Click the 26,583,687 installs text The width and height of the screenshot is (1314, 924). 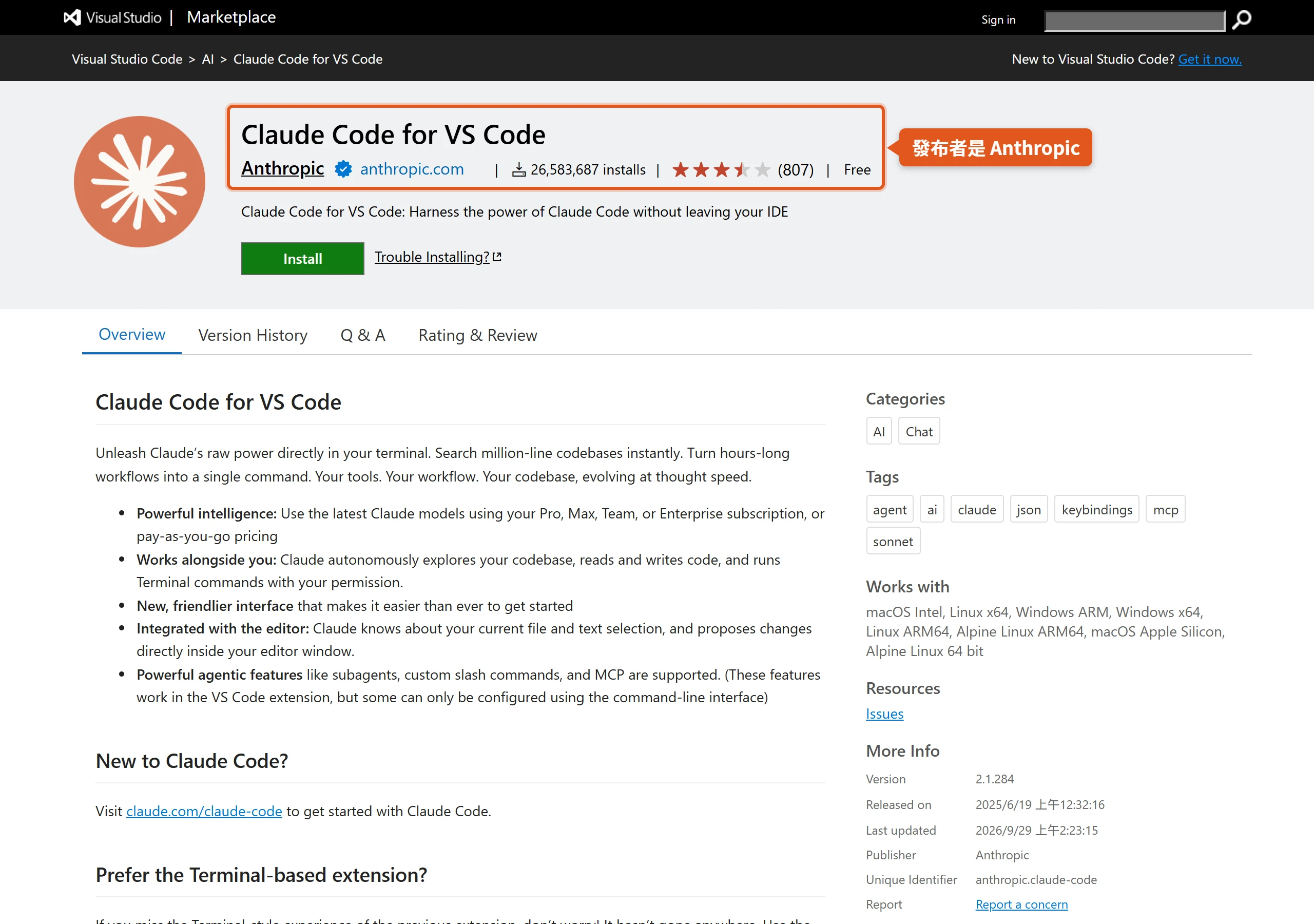coord(588,169)
